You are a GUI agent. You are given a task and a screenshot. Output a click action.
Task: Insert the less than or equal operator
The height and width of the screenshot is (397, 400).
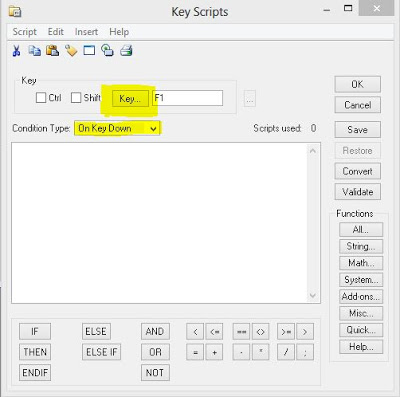pyautogui.click(x=214, y=332)
